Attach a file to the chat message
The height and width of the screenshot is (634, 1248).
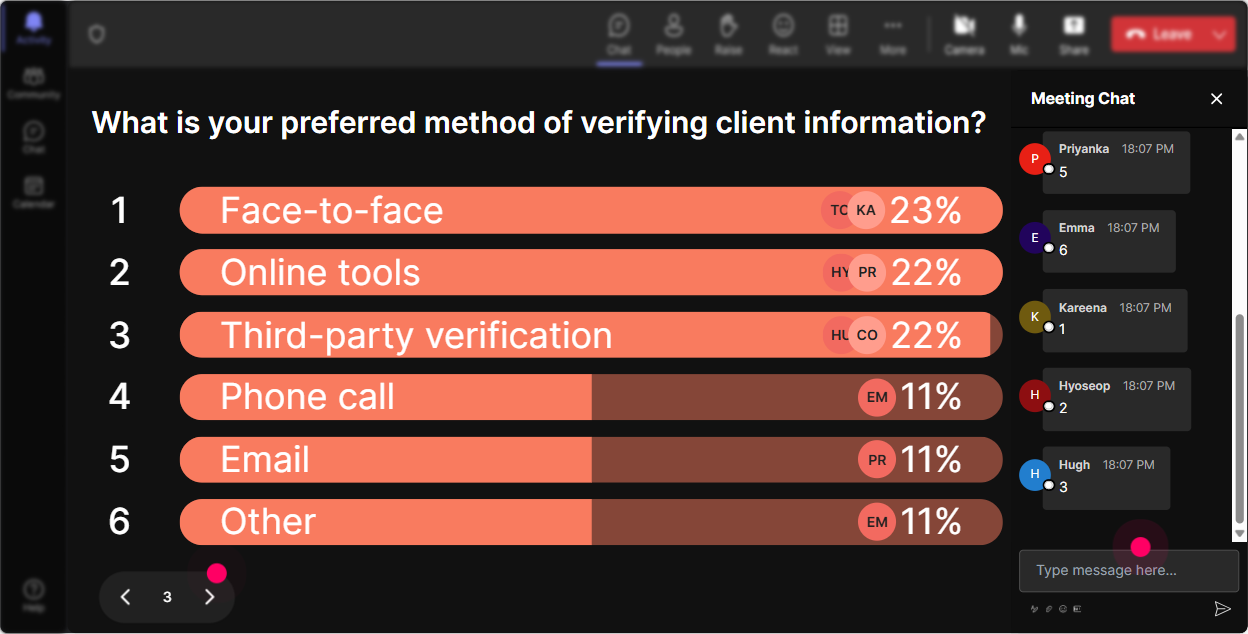click(1049, 608)
